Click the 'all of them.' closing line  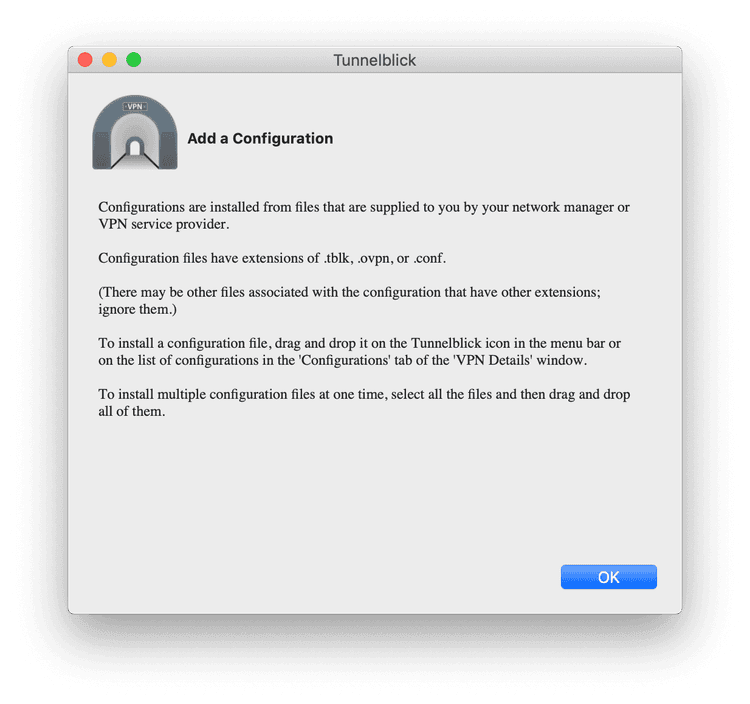pyautogui.click(x=132, y=411)
